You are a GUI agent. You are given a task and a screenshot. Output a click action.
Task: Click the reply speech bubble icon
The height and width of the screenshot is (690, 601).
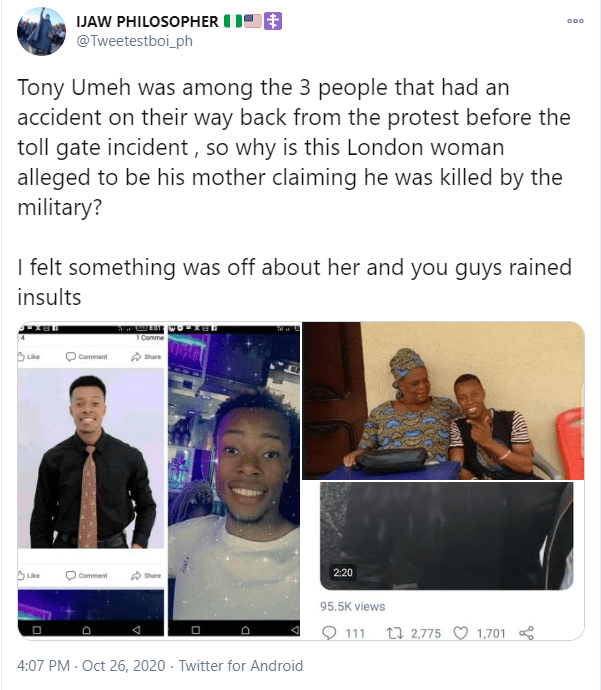pyautogui.click(x=328, y=632)
